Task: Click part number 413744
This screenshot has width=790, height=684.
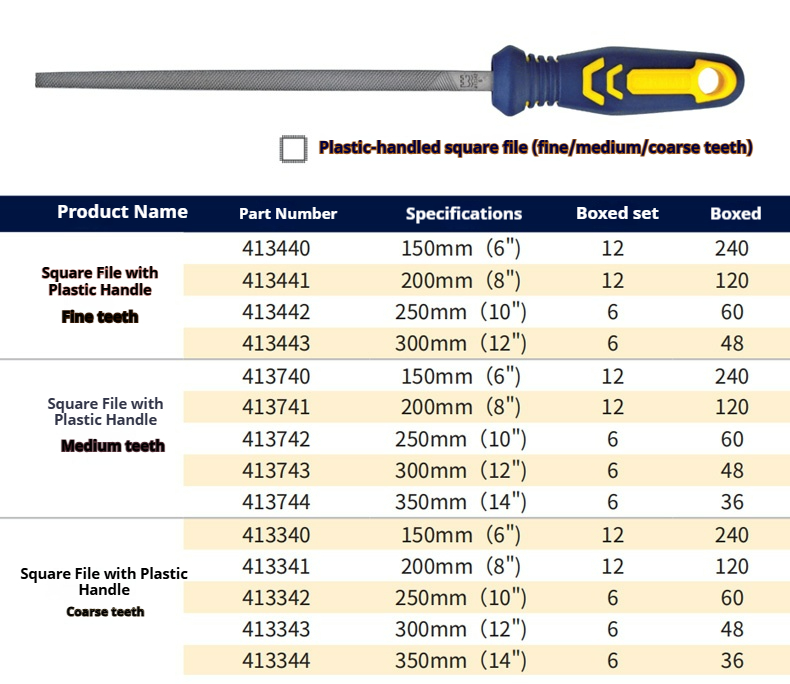Action: click(x=276, y=503)
